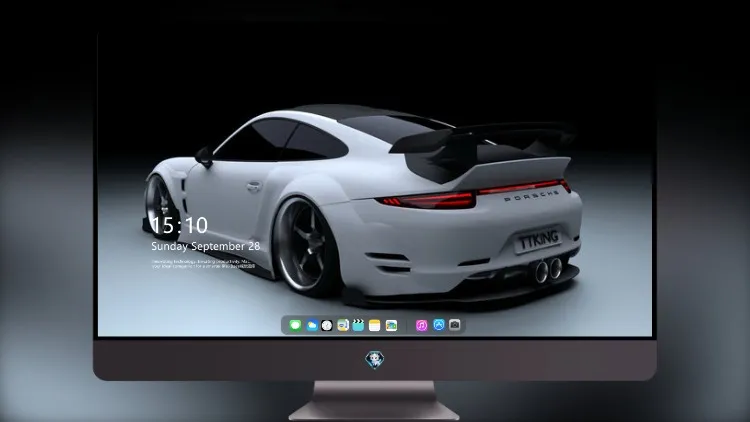
Task: Open the pink Music app in dock
Action: coord(421,325)
